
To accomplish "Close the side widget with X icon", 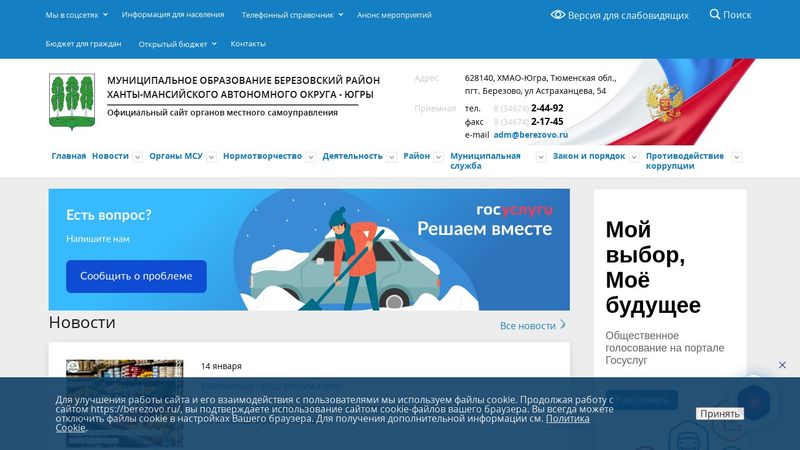I will click(782, 365).
